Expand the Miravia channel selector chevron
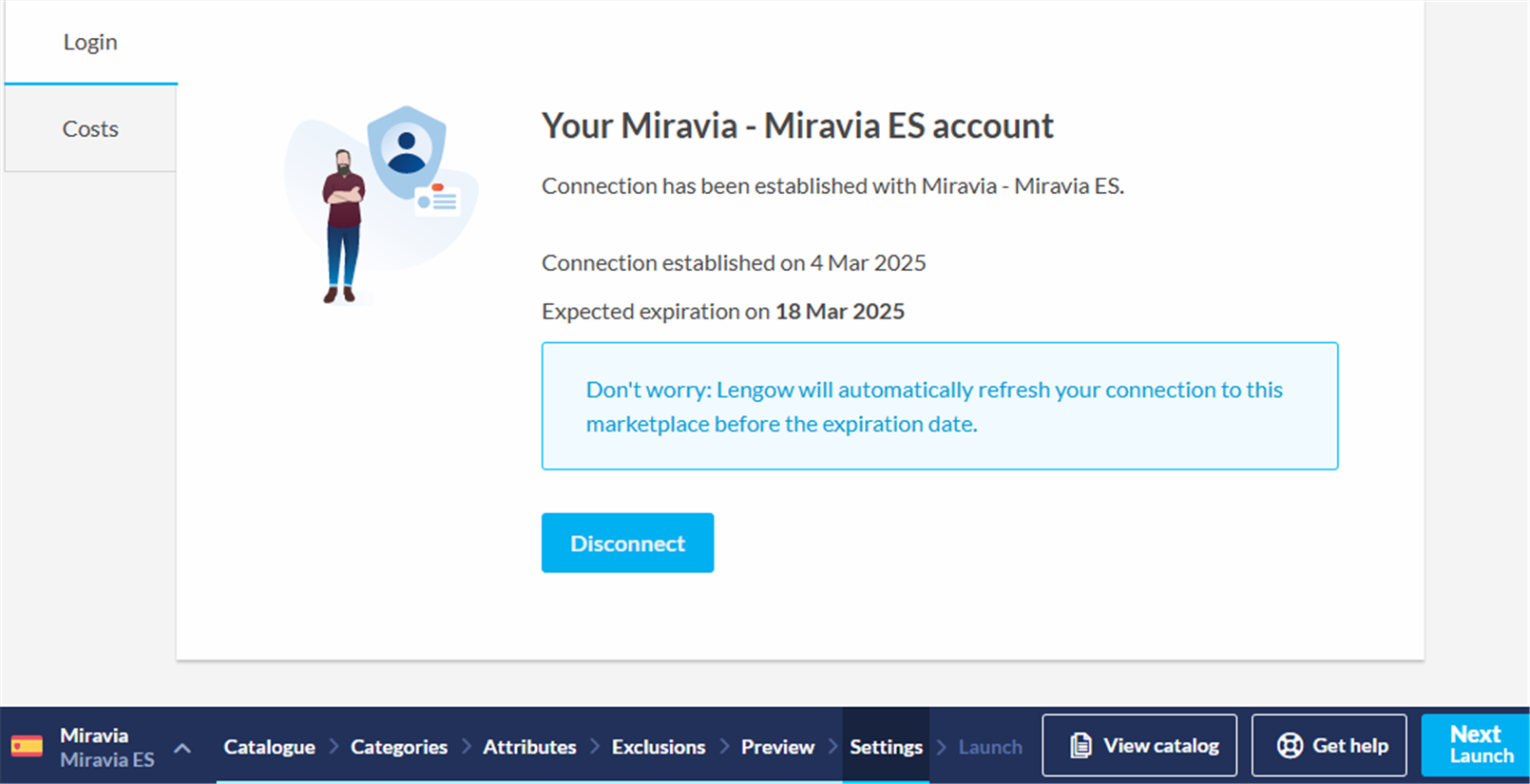Image resolution: width=1530 pixels, height=784 pixels. [182, 748]
